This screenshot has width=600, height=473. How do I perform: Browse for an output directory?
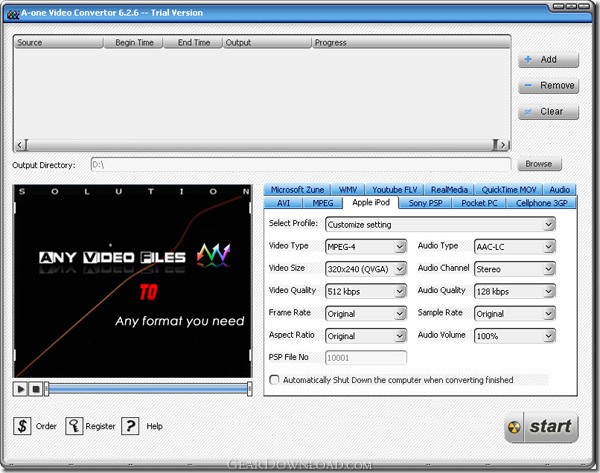539,164
